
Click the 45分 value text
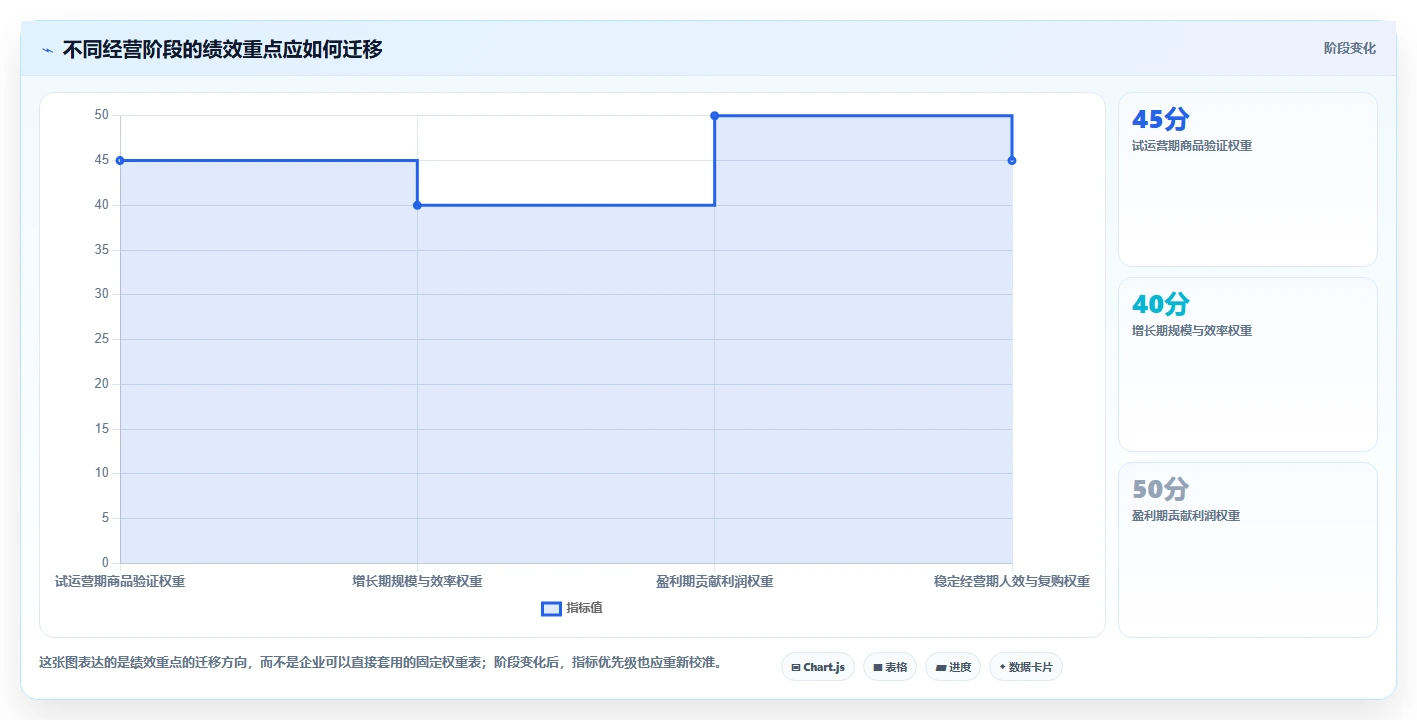coord(1160,119)
